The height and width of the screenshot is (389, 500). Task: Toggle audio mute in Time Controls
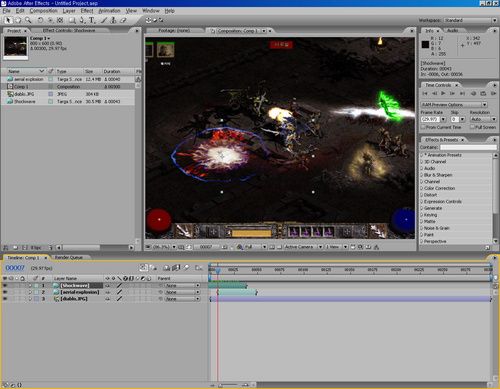coord(473,93)
